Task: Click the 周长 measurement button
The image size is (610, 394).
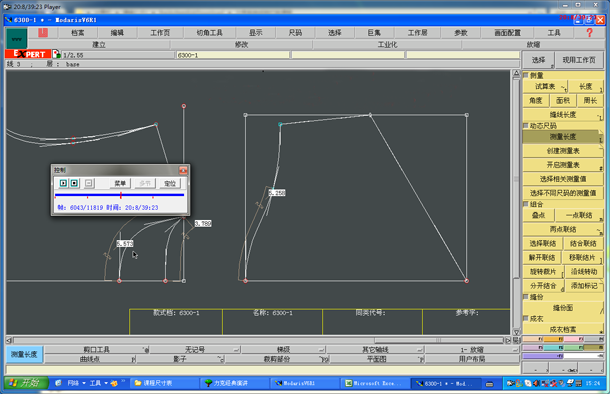Action: pos(590,101)
